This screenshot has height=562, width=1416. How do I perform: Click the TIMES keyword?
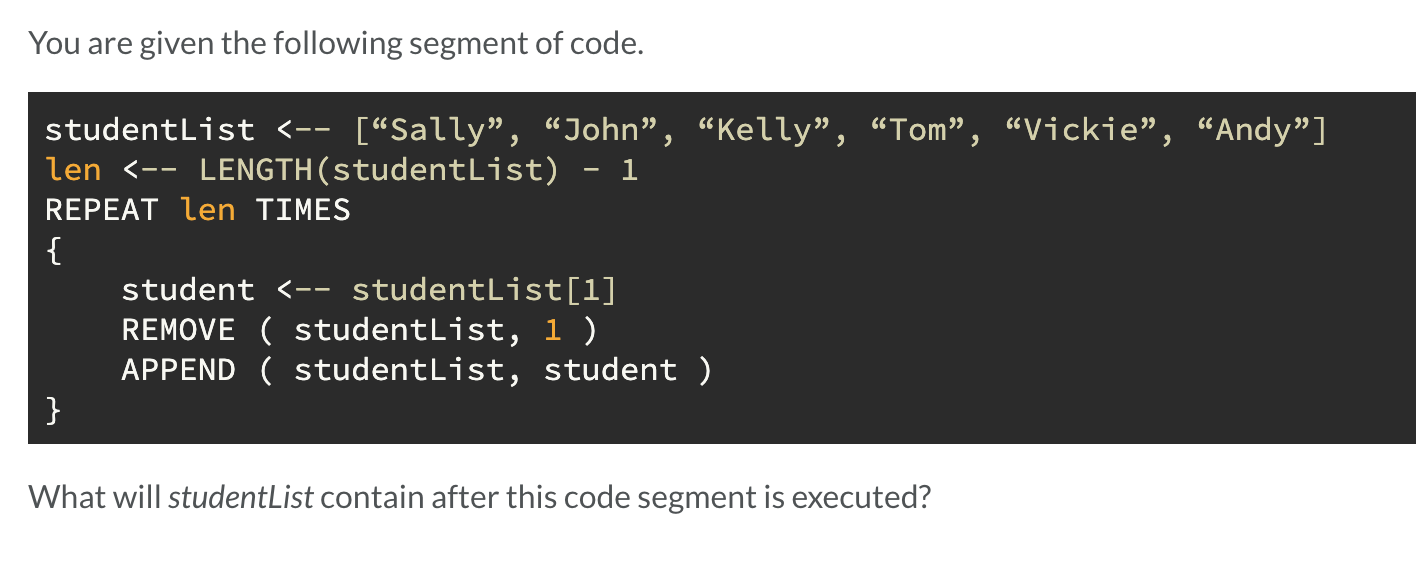pos(303,210)
